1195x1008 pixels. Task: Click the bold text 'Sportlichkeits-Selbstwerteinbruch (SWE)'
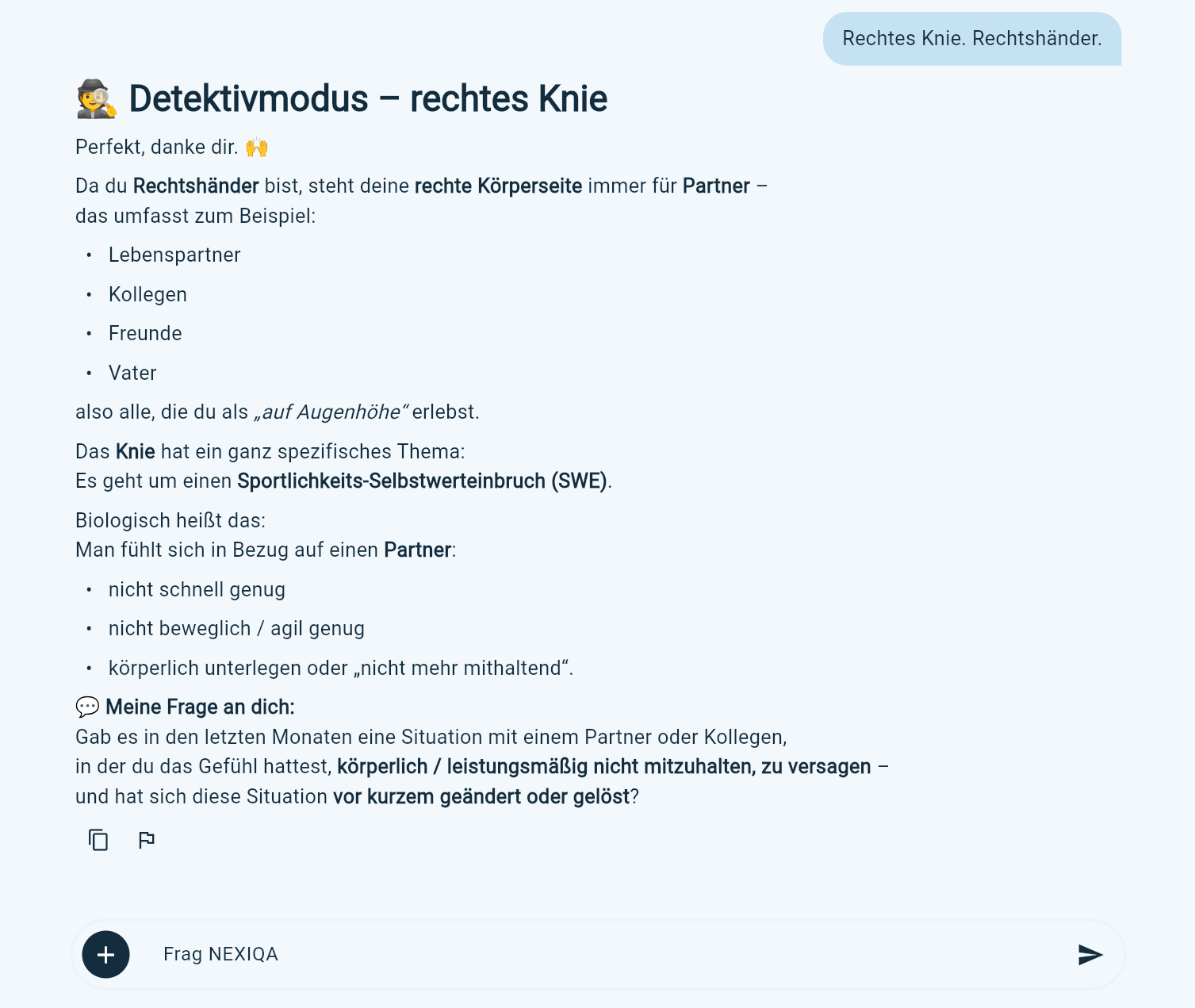click(x=425, y=481)
